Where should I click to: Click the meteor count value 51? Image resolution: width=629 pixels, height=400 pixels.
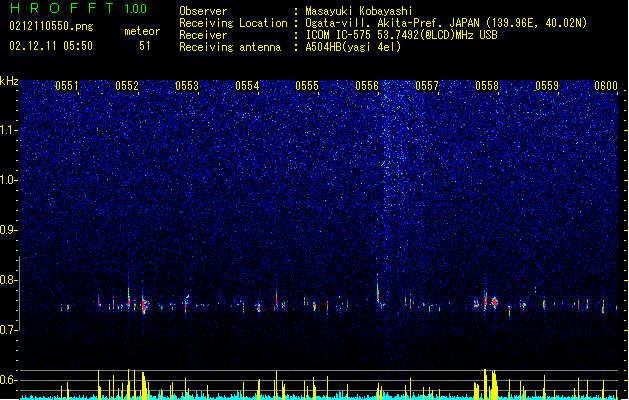145,46
